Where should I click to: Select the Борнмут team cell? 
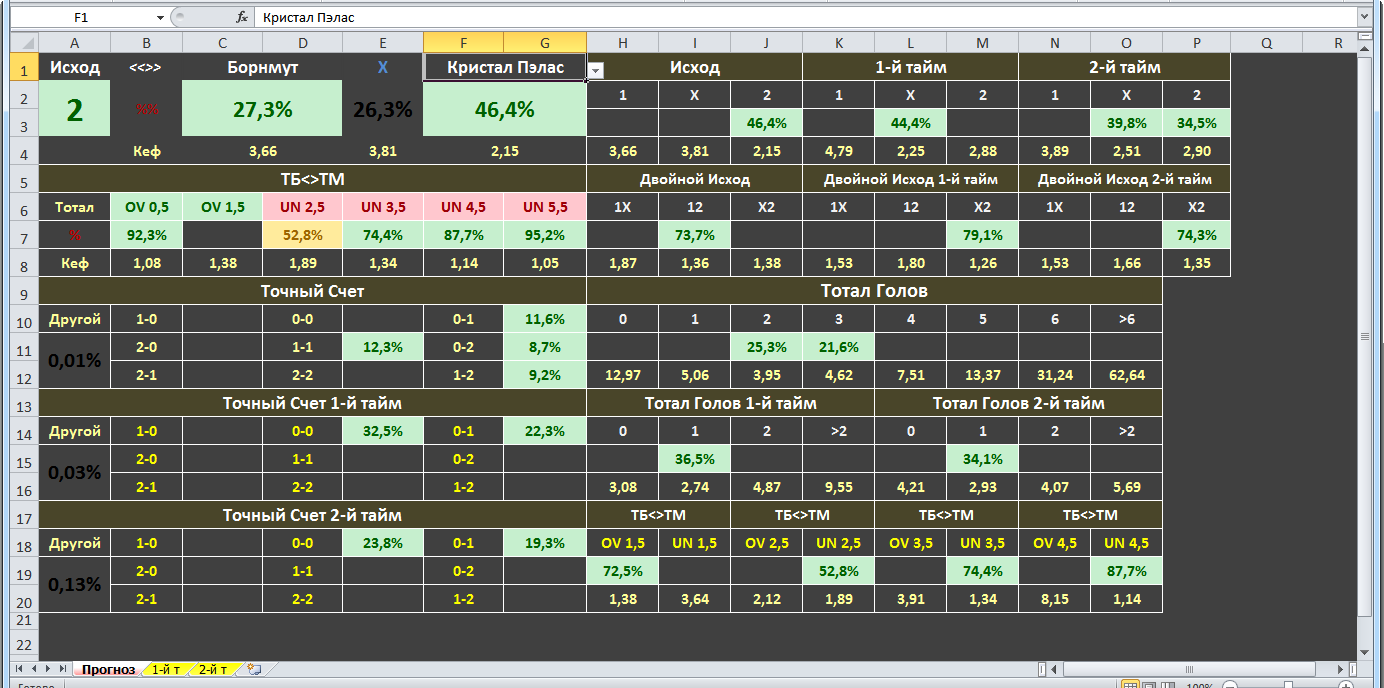[263, 68]
